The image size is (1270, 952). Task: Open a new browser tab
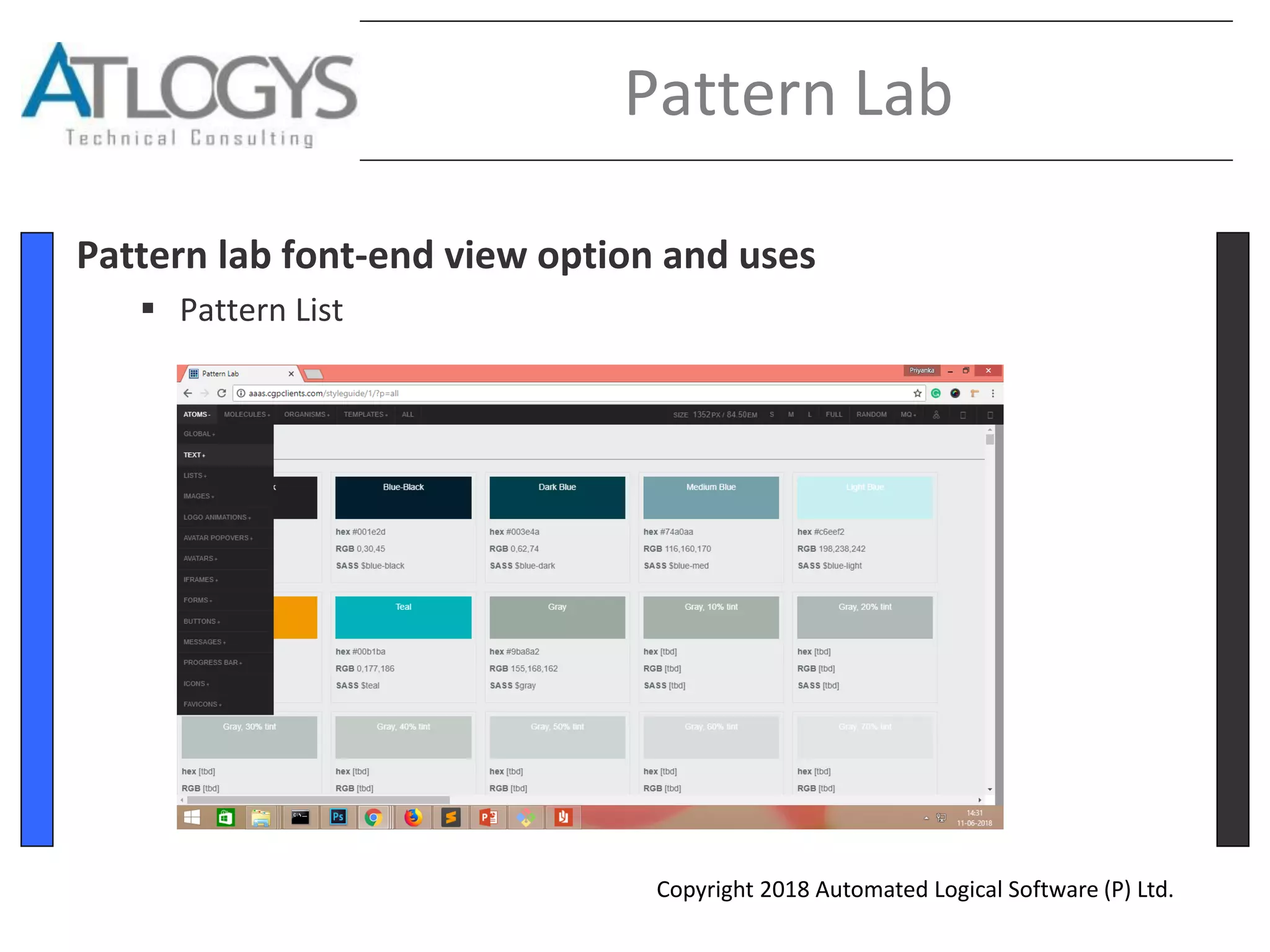[x=313, y=374]
